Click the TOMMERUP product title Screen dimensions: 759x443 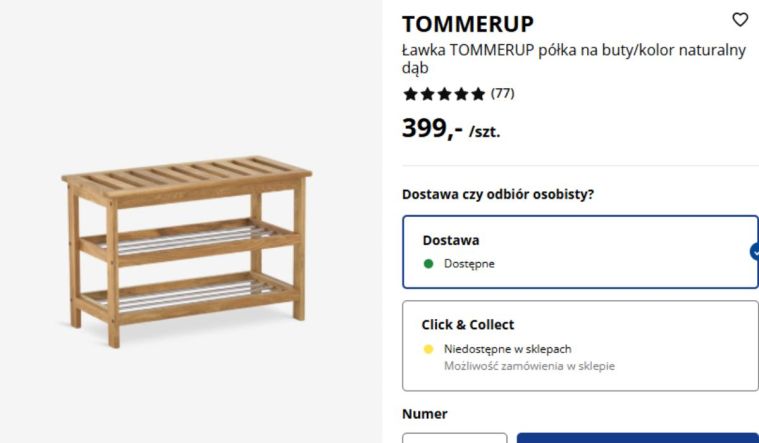point(468,24)
